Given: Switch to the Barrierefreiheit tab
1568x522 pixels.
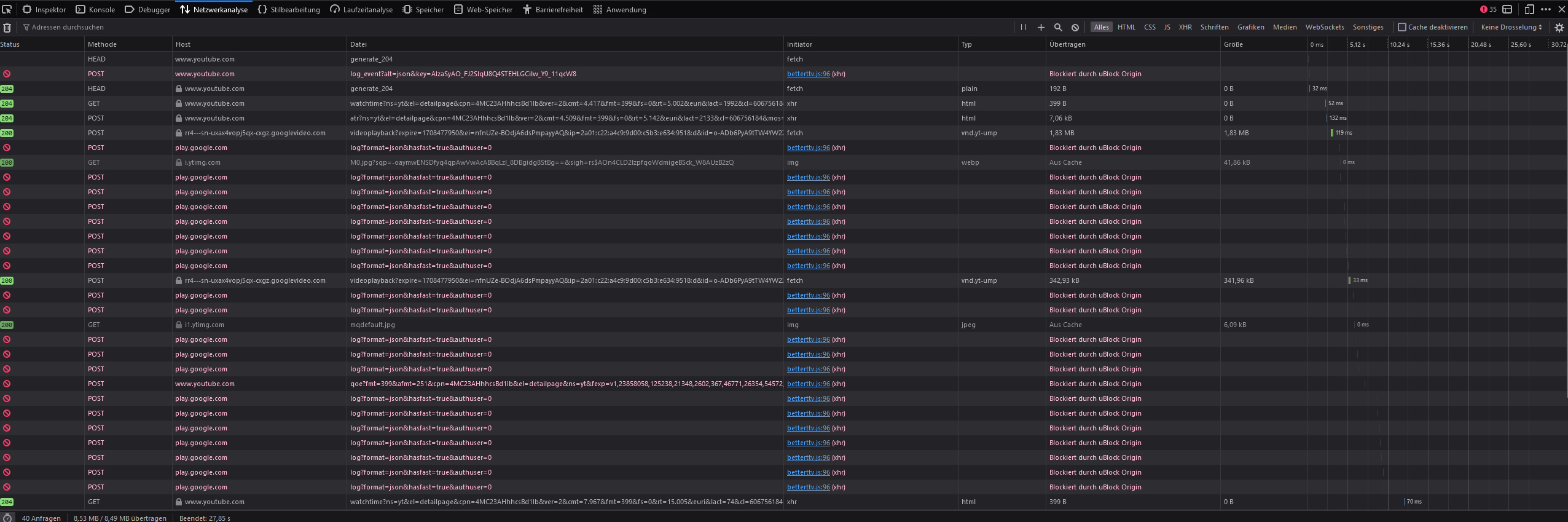Looking at the screenshot, I should tap(553, 9).
